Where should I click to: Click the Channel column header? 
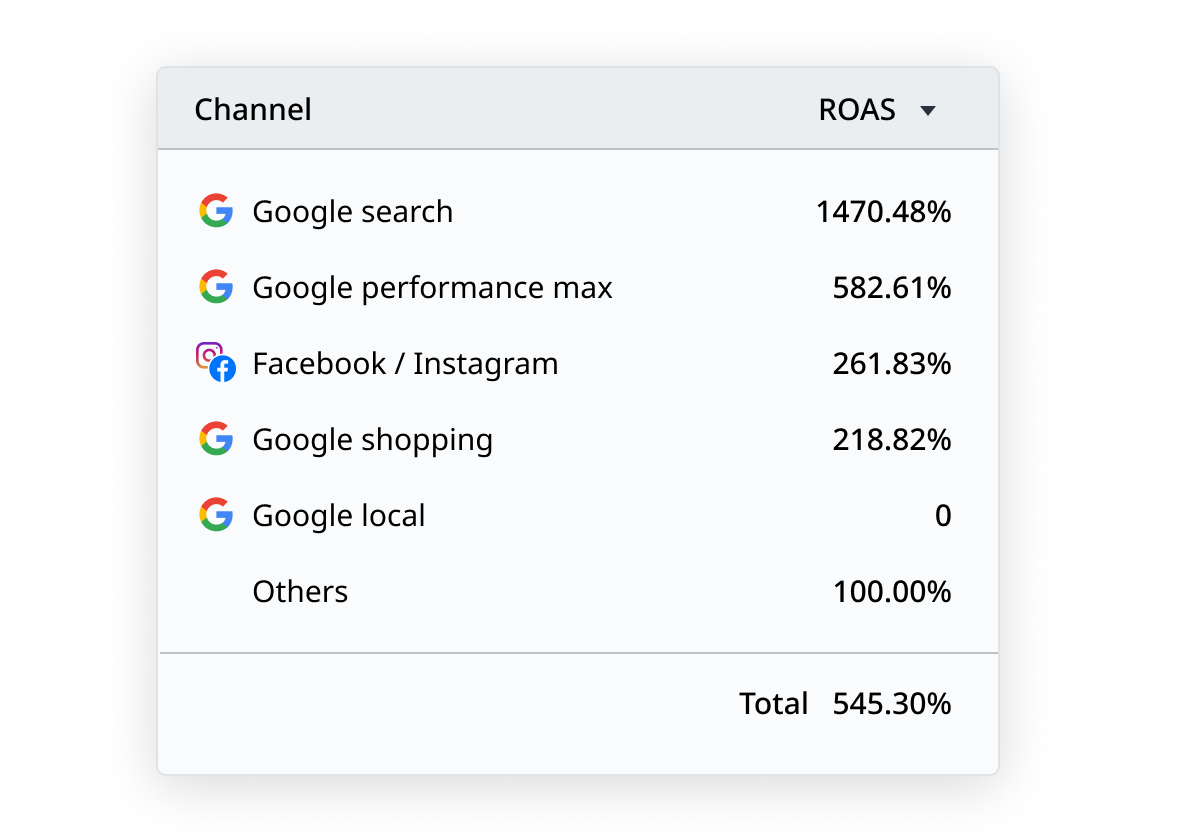pyautogui.click(x=253, y=110)
